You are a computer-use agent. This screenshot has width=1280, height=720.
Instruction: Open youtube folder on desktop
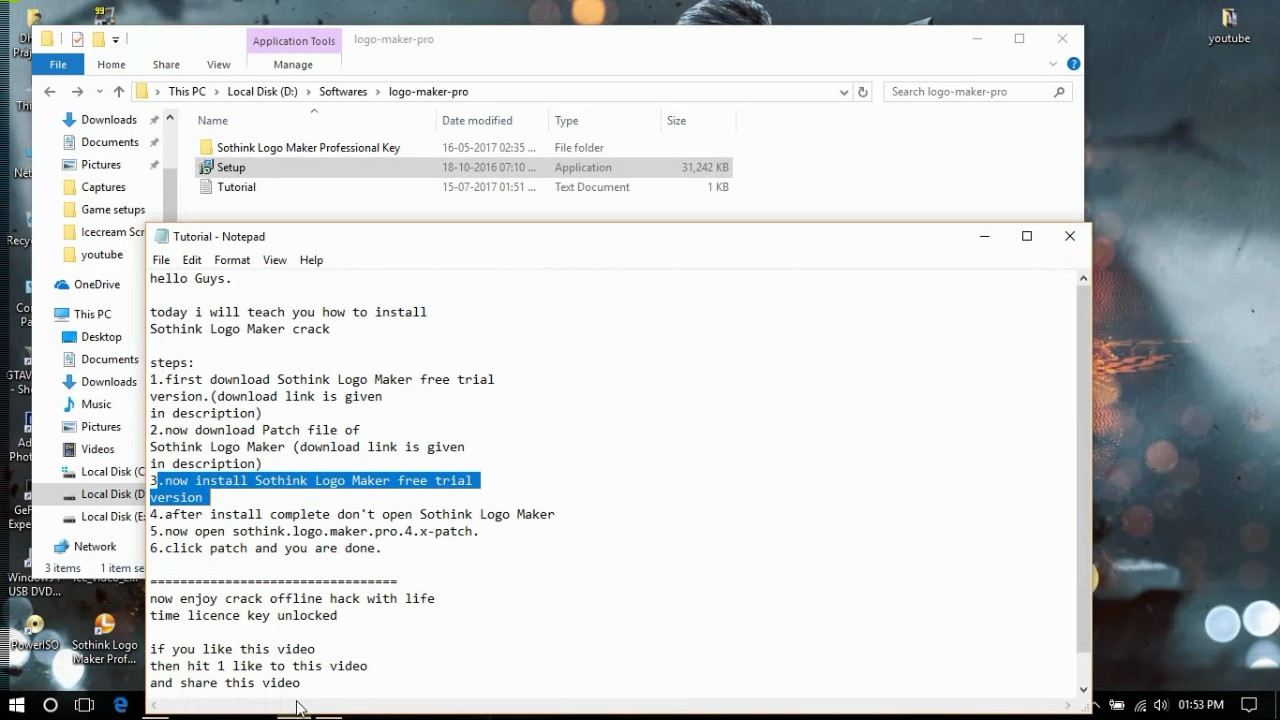(1229, 27)
